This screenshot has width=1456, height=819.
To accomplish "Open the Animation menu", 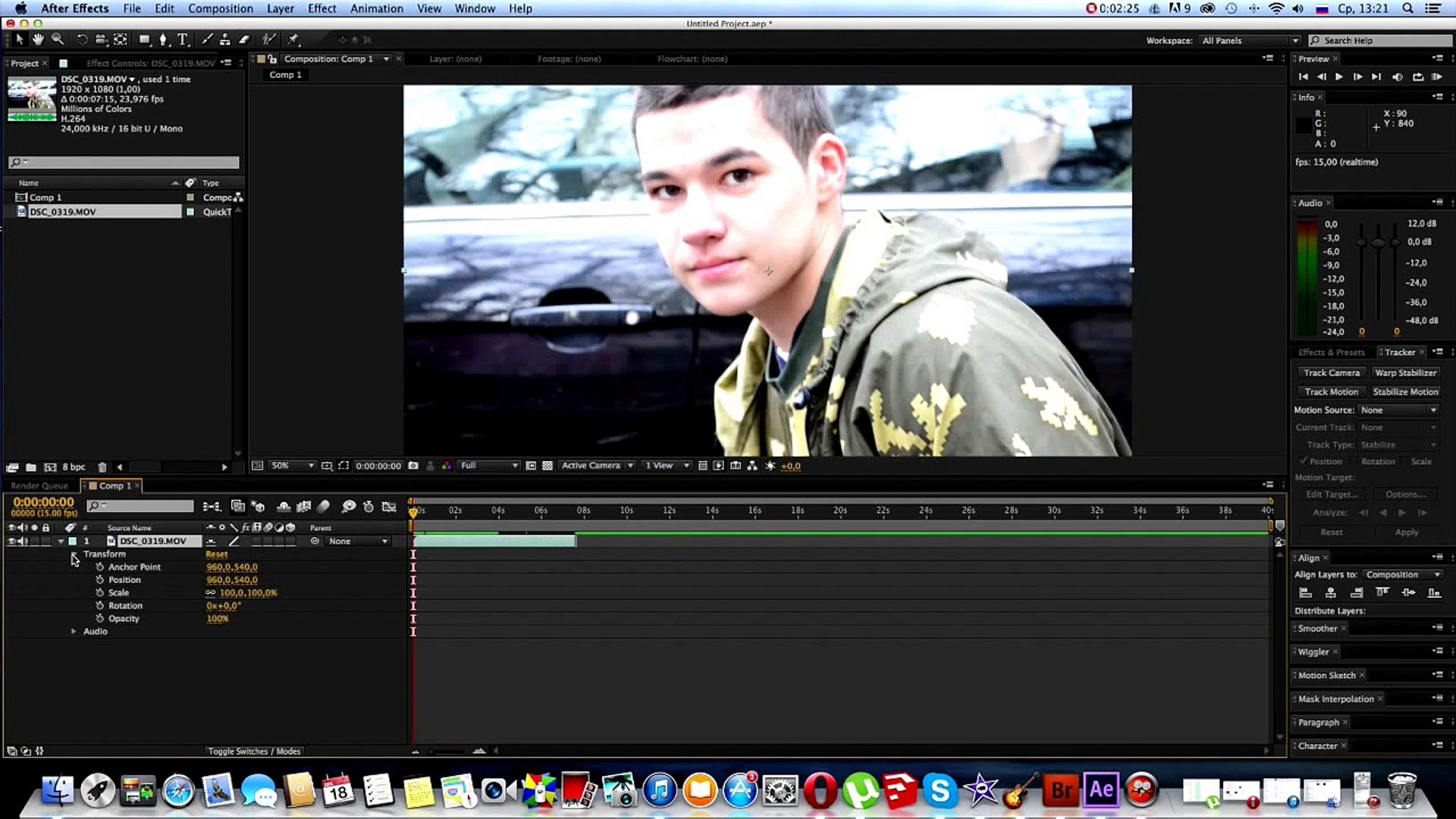I will (377, 8).
